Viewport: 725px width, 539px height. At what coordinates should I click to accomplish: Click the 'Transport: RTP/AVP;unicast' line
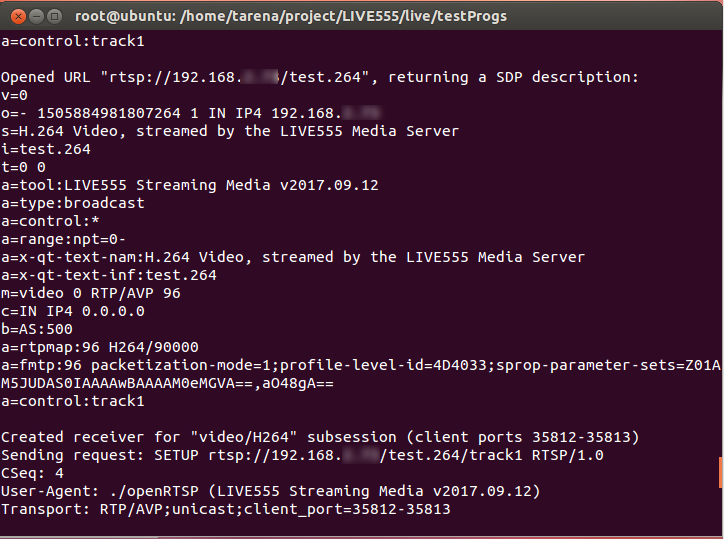tap(226, 509)
